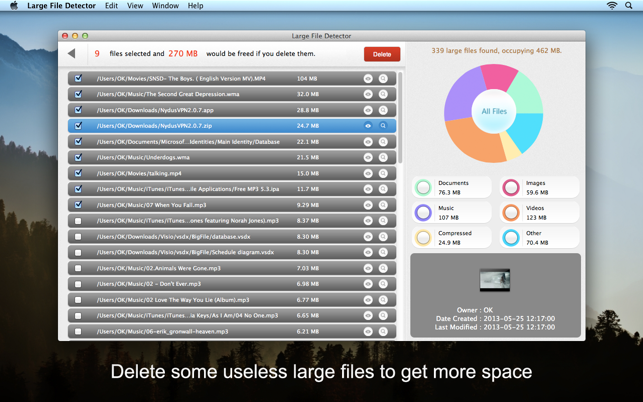Reveal talking.mp4 with magnifier icon
Viewport: 643px width, 402px height.
[x=383, y=173]
